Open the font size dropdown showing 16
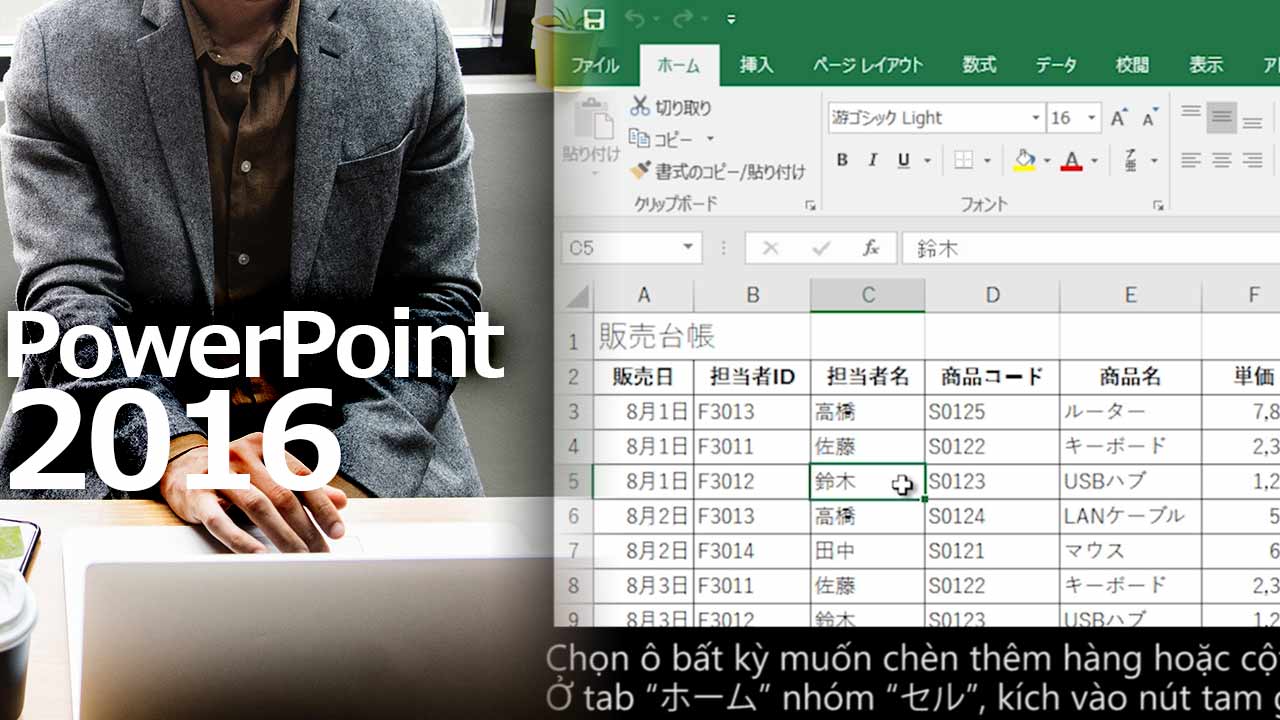The image size is (1280, 720). (x=1091, y=118)
